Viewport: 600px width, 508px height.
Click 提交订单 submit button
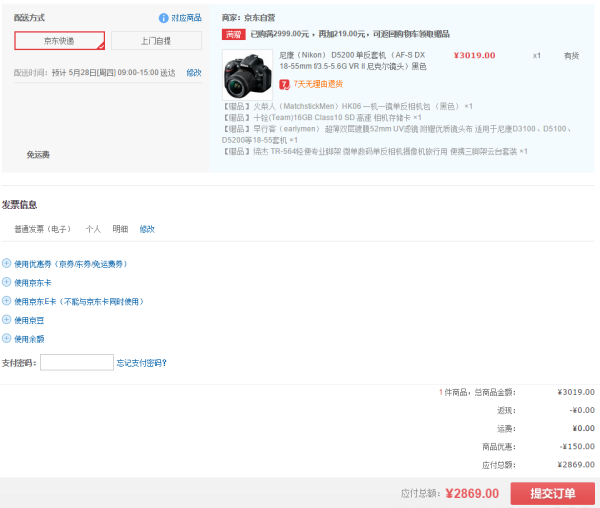pos(553,493)
